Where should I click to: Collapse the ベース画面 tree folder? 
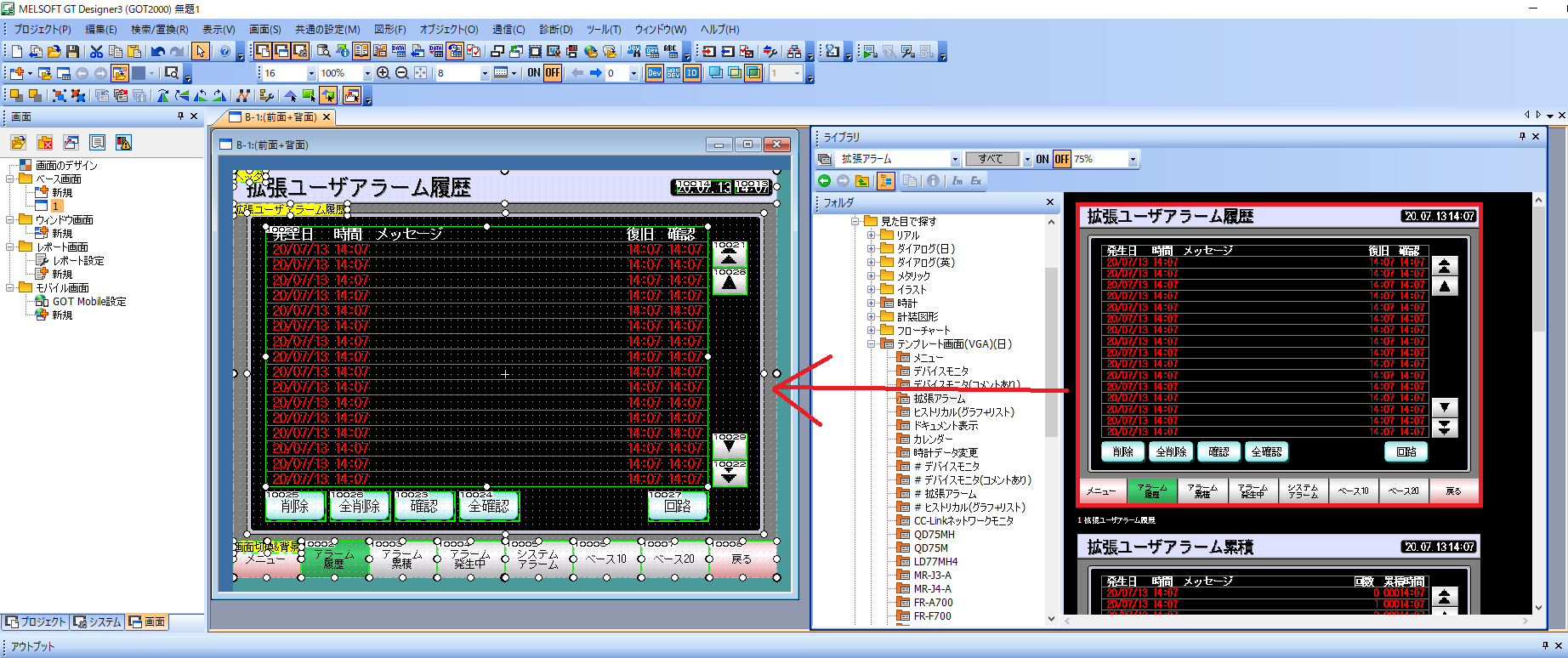(x=11, y=179)
